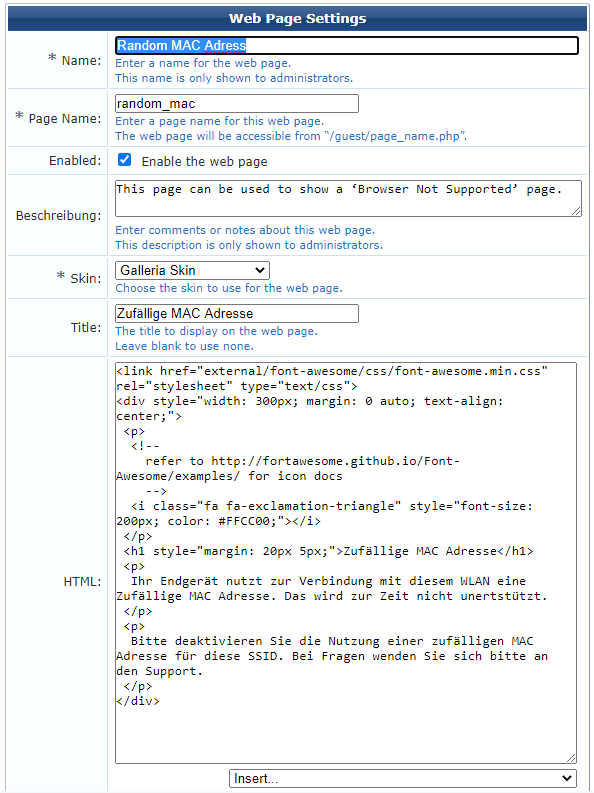Click the HTML textarea's corner resize grip
The height and width of the screenshot is (793, 594).
point(571,758)
